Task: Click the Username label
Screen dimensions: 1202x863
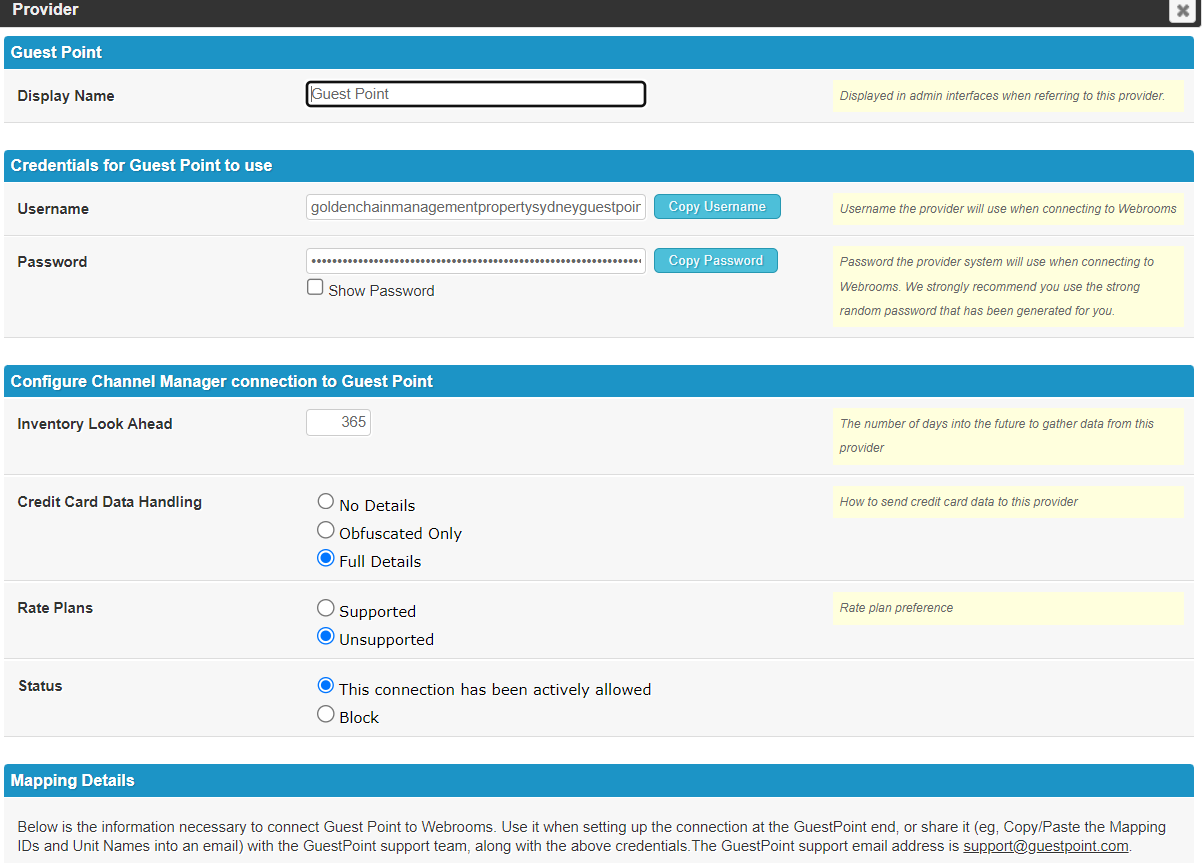Action: pyautogui.click(x=53, y=209)
